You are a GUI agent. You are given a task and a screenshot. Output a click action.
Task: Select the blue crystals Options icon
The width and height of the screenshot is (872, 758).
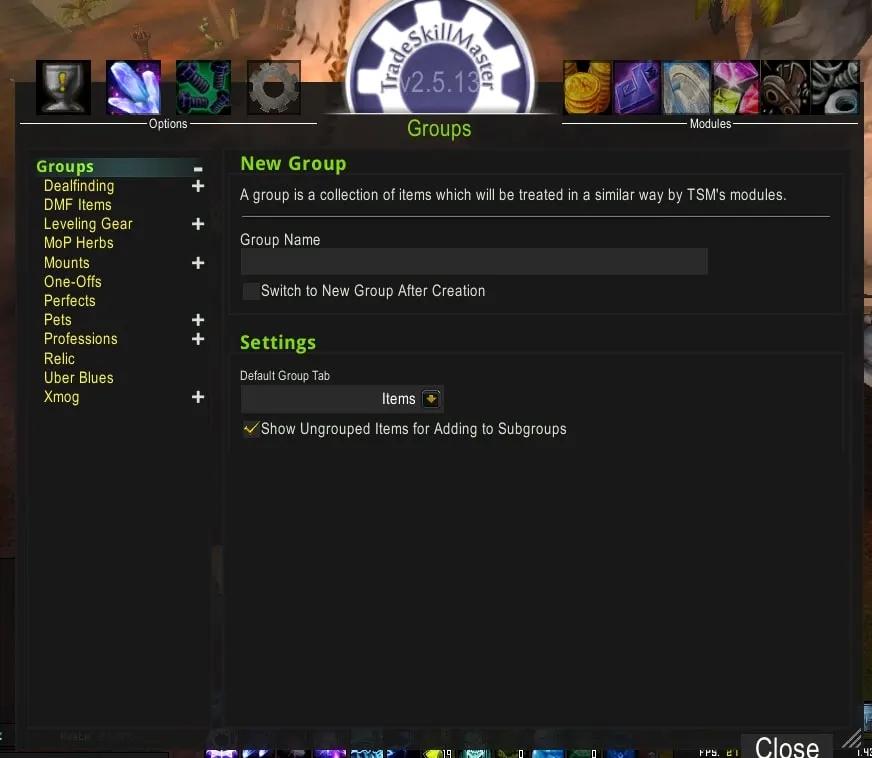click(x=133, y=87)
